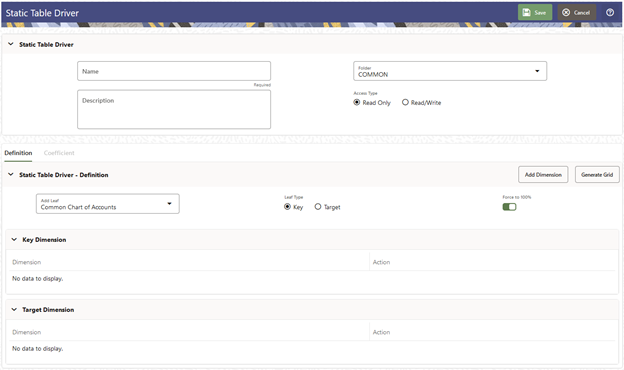Open the help question mark icon
Image resolution: width=624 pixels, height=370 pixels.
[610, 12]
